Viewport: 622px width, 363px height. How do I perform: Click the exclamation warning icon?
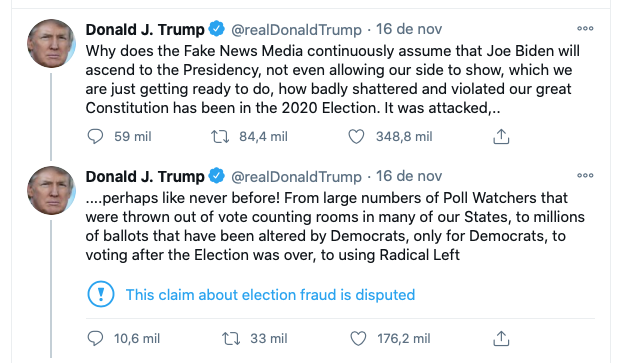point(101,294)
